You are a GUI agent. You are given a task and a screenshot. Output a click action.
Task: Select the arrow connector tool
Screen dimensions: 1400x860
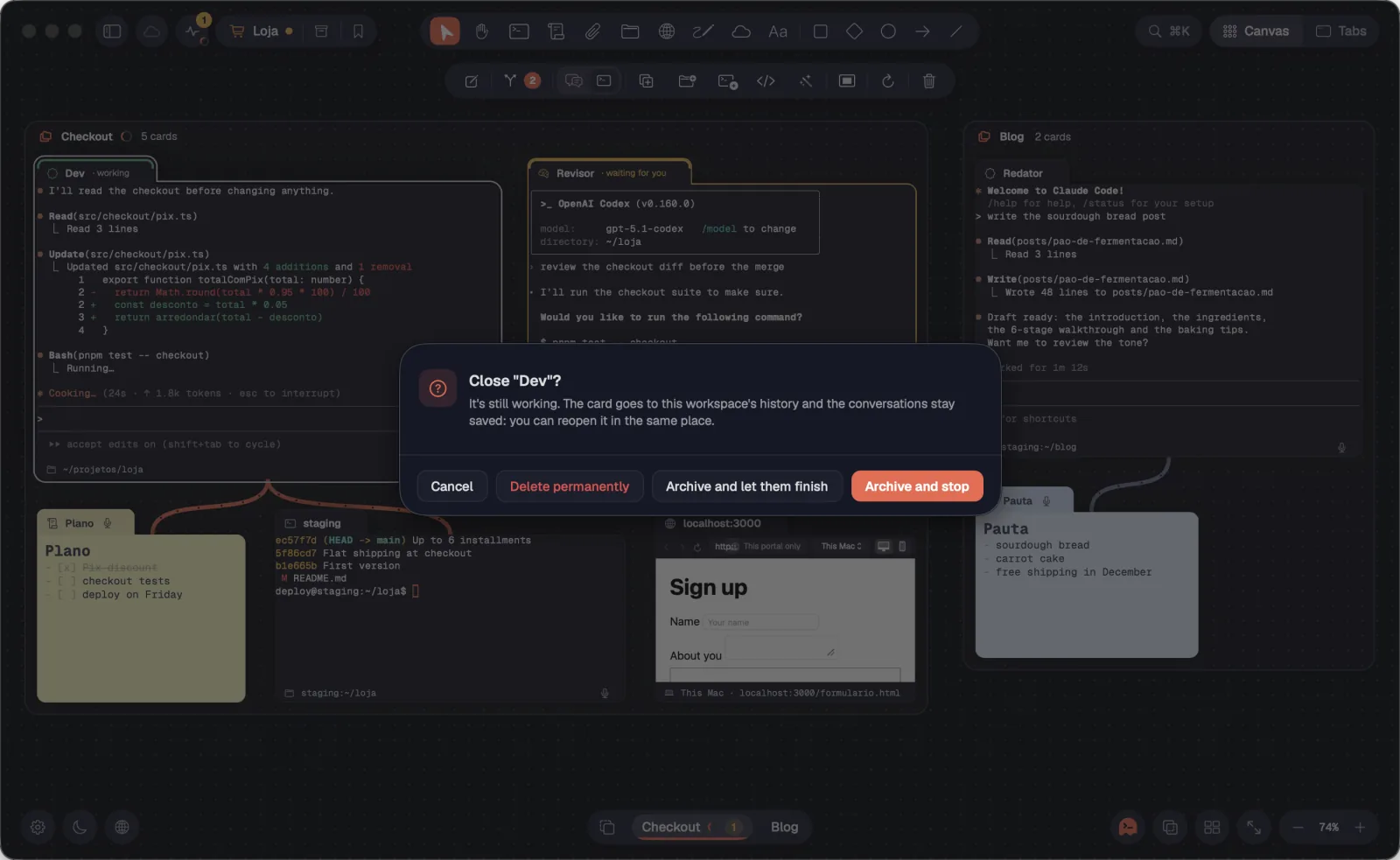click(922, 31)
